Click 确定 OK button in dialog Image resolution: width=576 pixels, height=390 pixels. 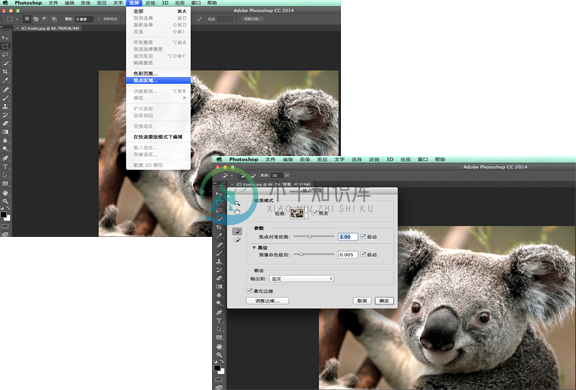(384, 301)
